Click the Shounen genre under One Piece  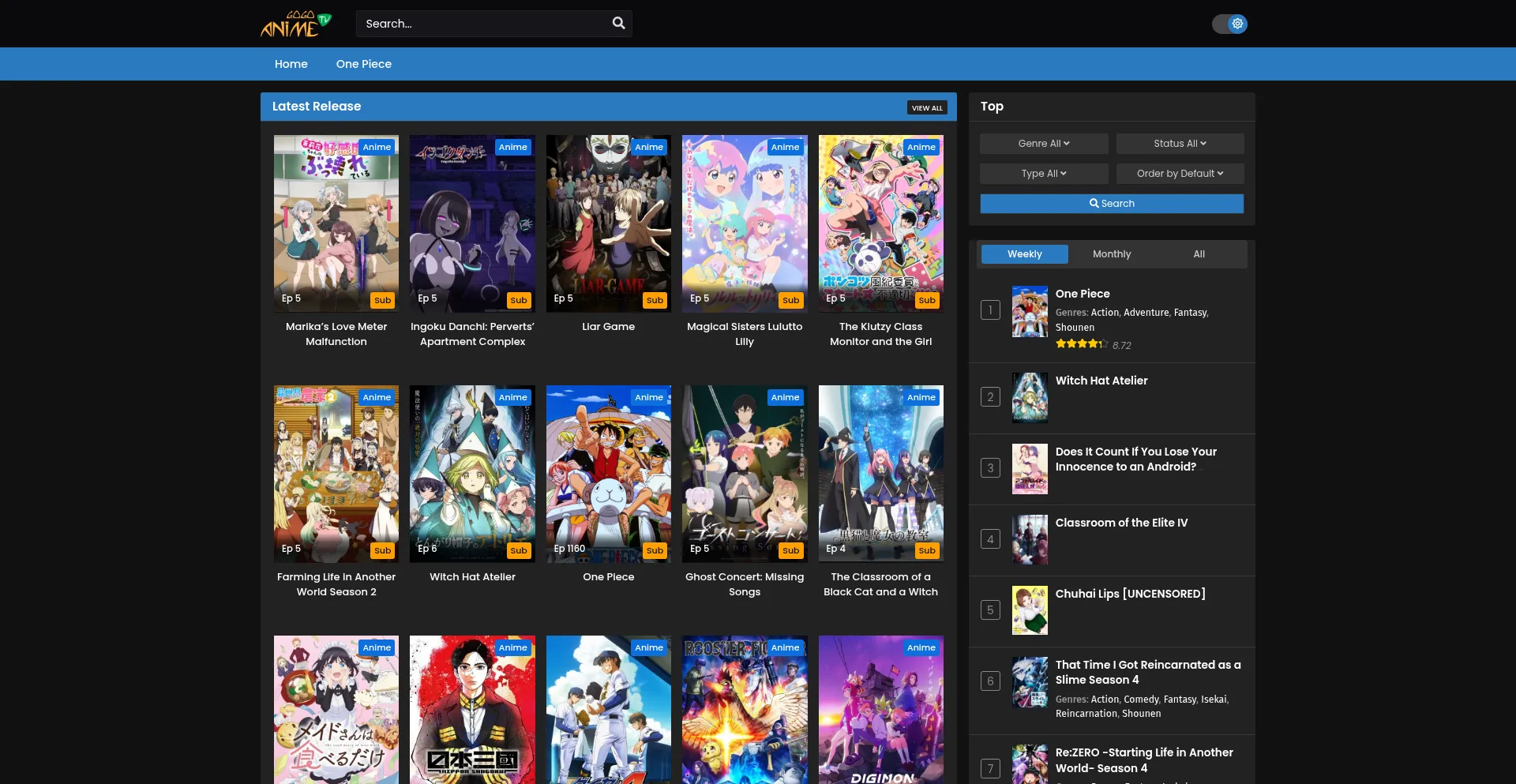1075,328
